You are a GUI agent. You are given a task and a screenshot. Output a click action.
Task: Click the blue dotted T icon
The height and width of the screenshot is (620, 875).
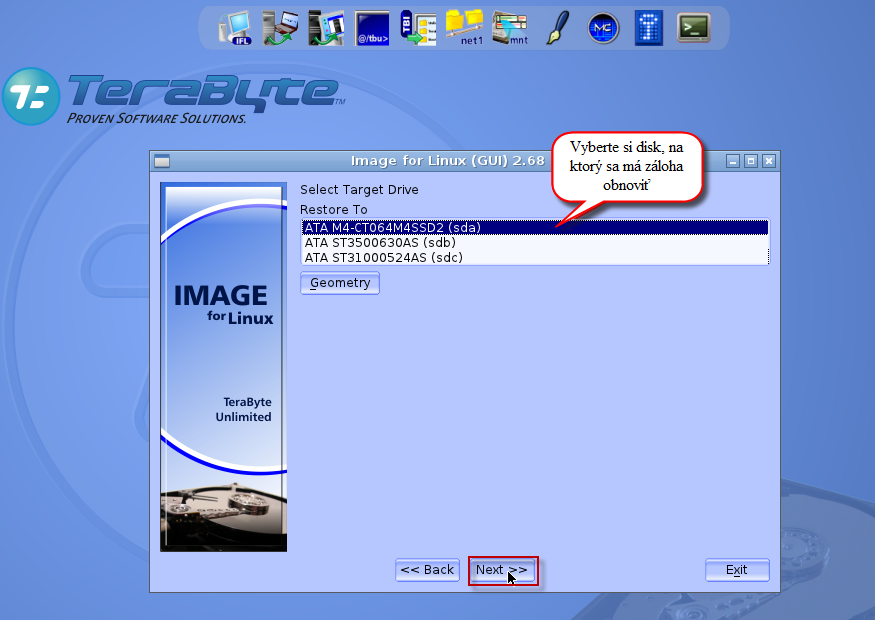pyautogui.click(x=649, y=28)
